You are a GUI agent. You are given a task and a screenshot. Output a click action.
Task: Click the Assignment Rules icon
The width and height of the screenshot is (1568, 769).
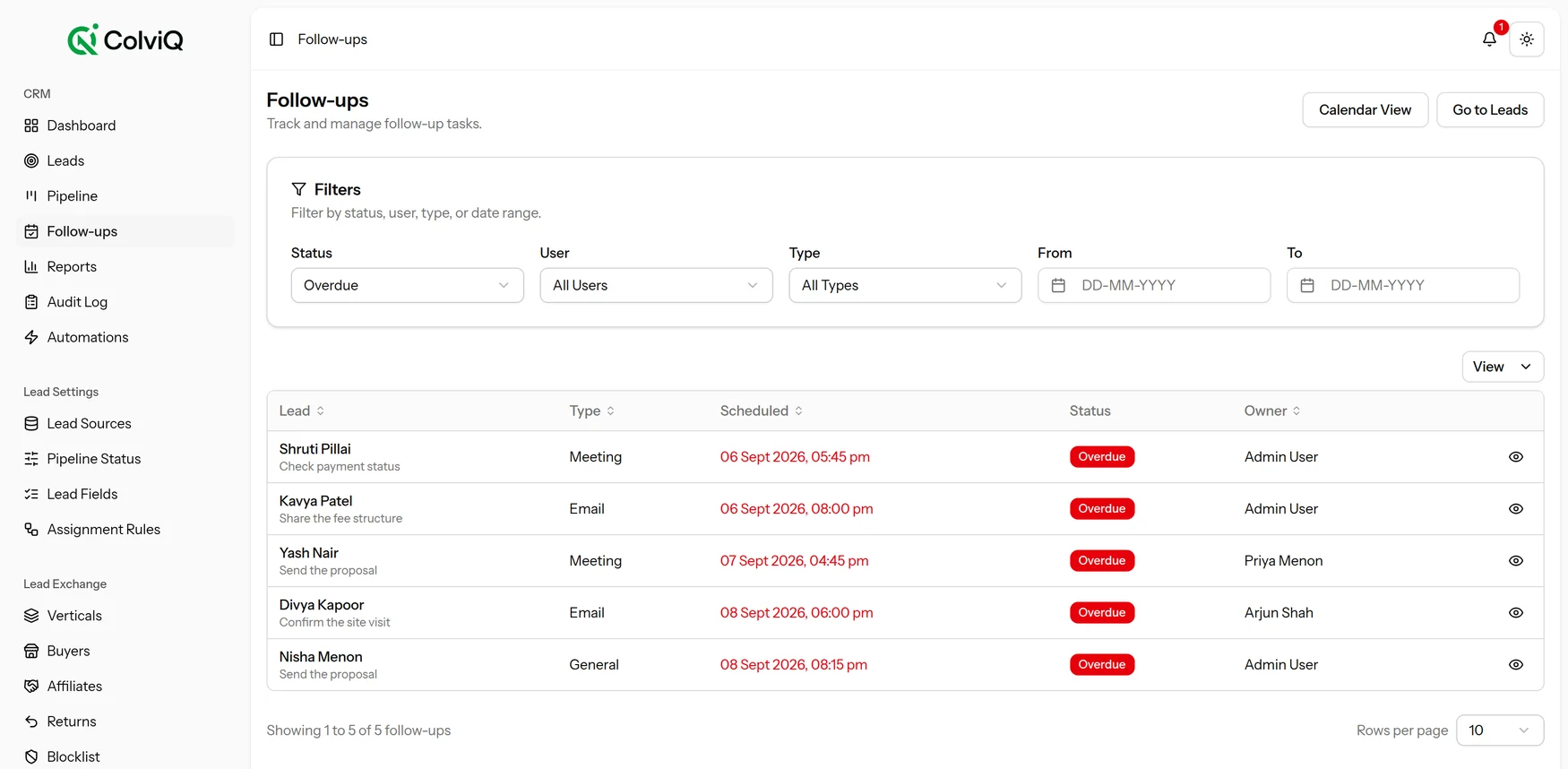(31, 529)
